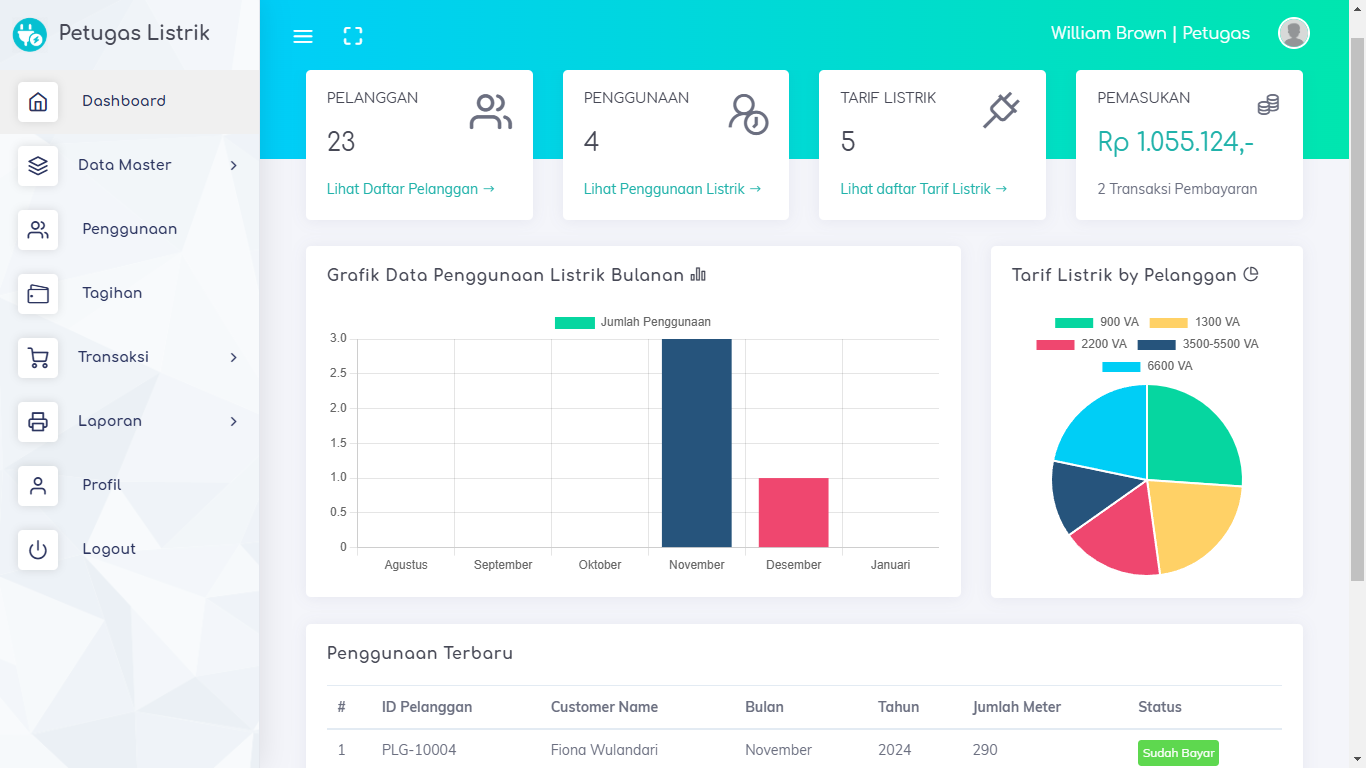
Task: Click the Penggunaan users icon in sidebar
Action: [38, 229]
